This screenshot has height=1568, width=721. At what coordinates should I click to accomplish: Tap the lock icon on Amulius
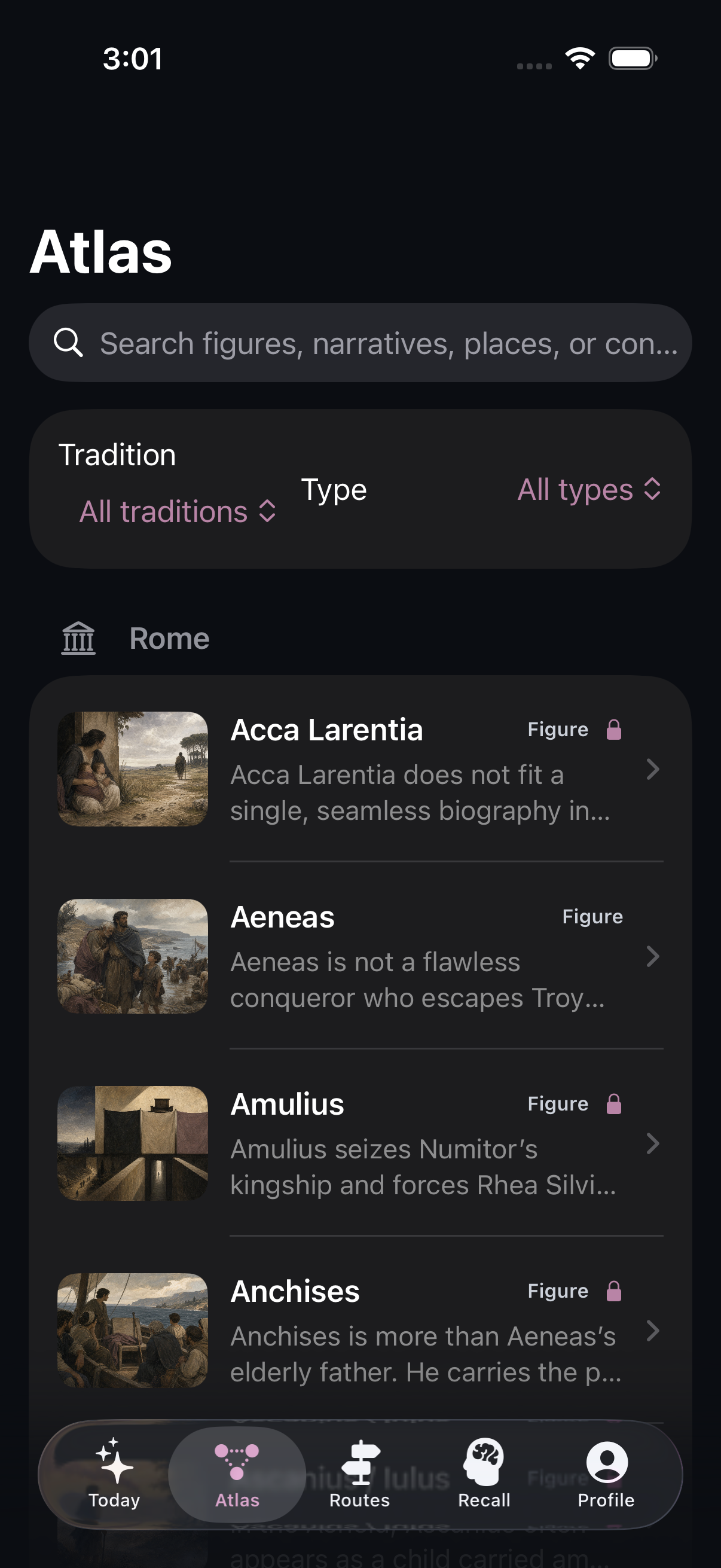coord(614,1103)
